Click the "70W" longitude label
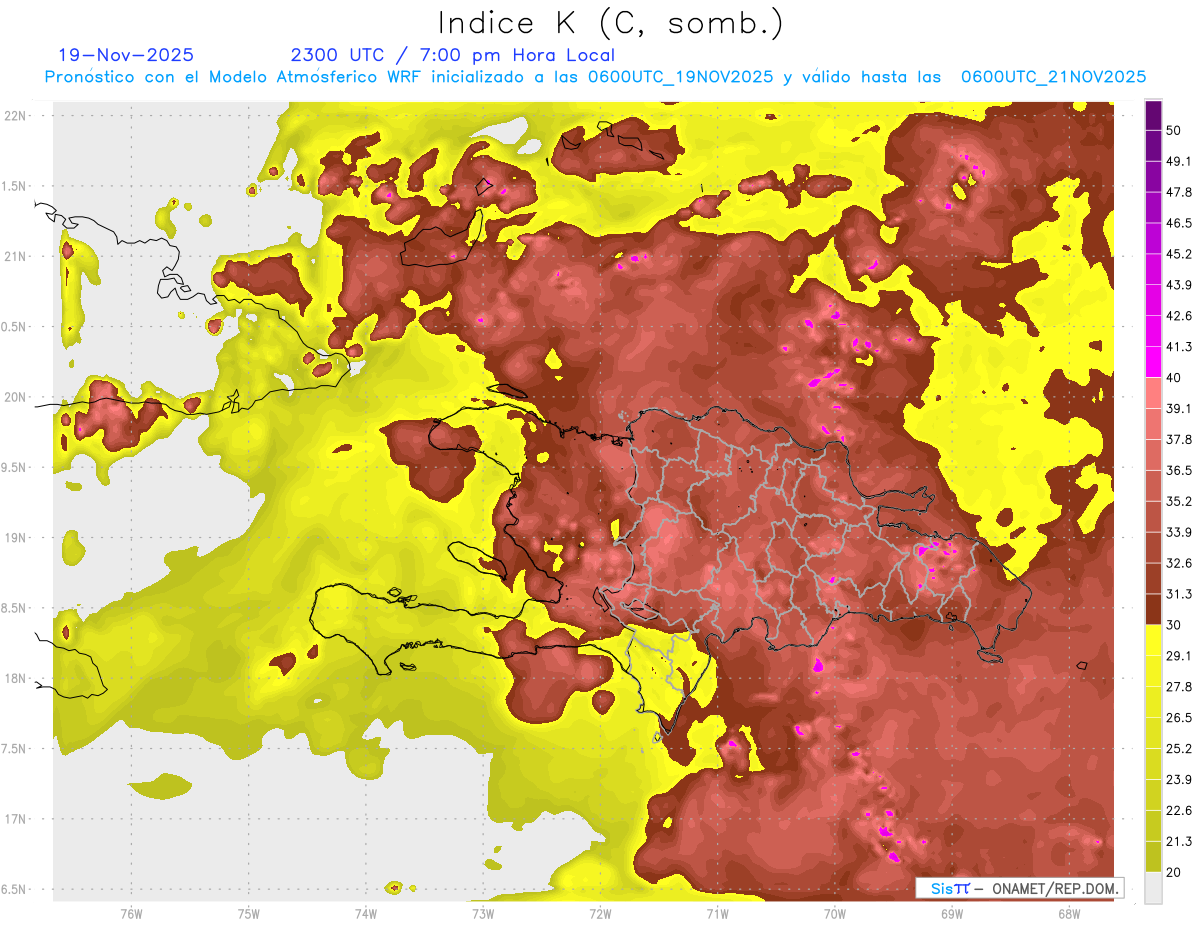This screenshot has width=1200, height=927. [835, 913]
